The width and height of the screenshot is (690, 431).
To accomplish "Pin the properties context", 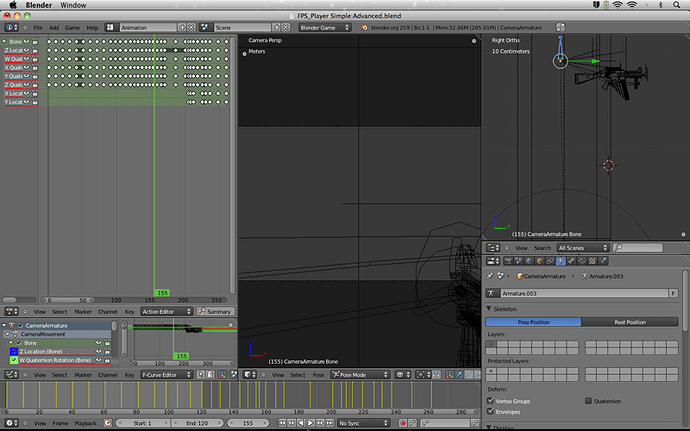I will coord(490,276).
